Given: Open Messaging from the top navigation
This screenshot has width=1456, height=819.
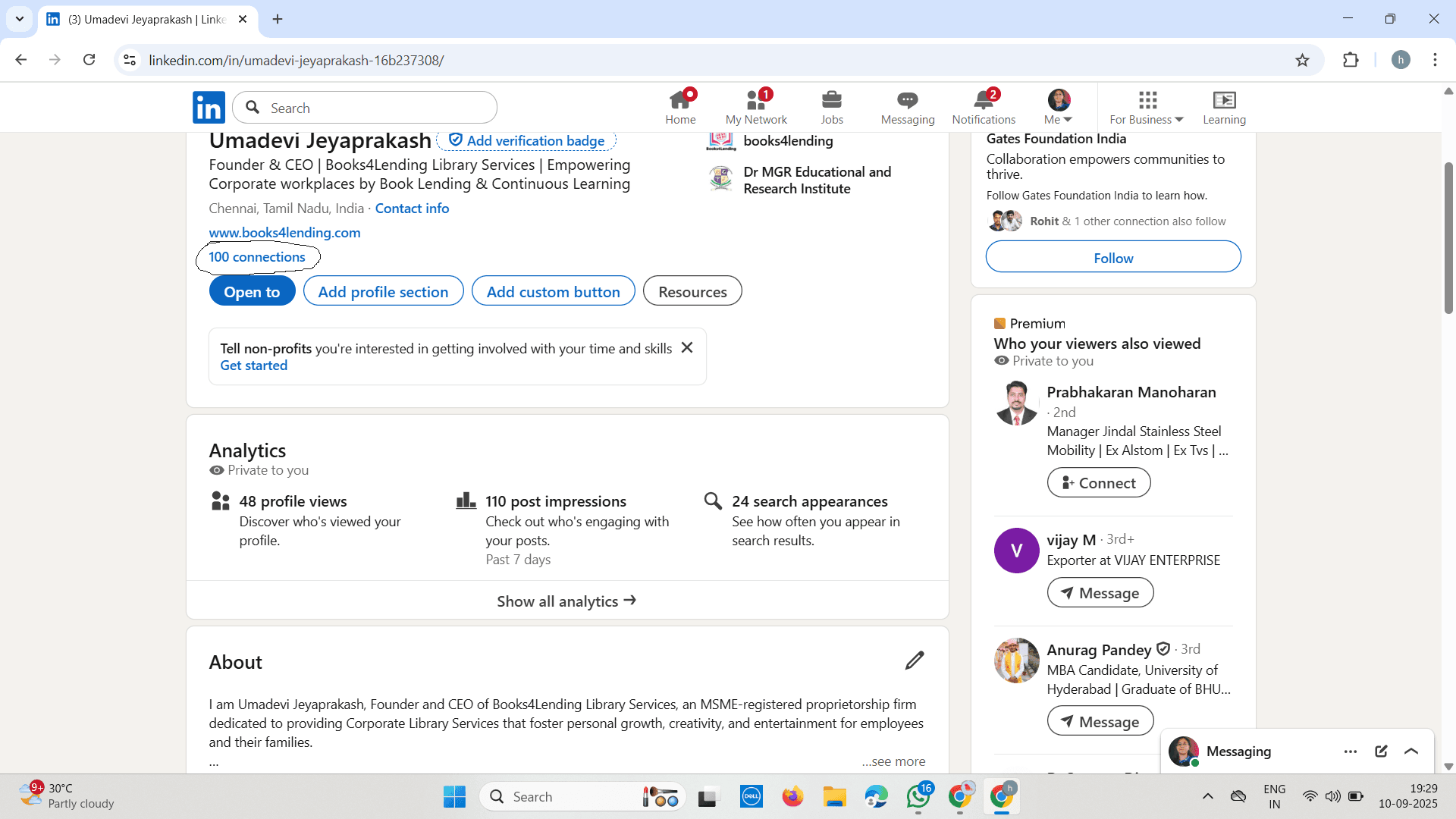Looking at the screenshot, I should click(x=908, y=108).
